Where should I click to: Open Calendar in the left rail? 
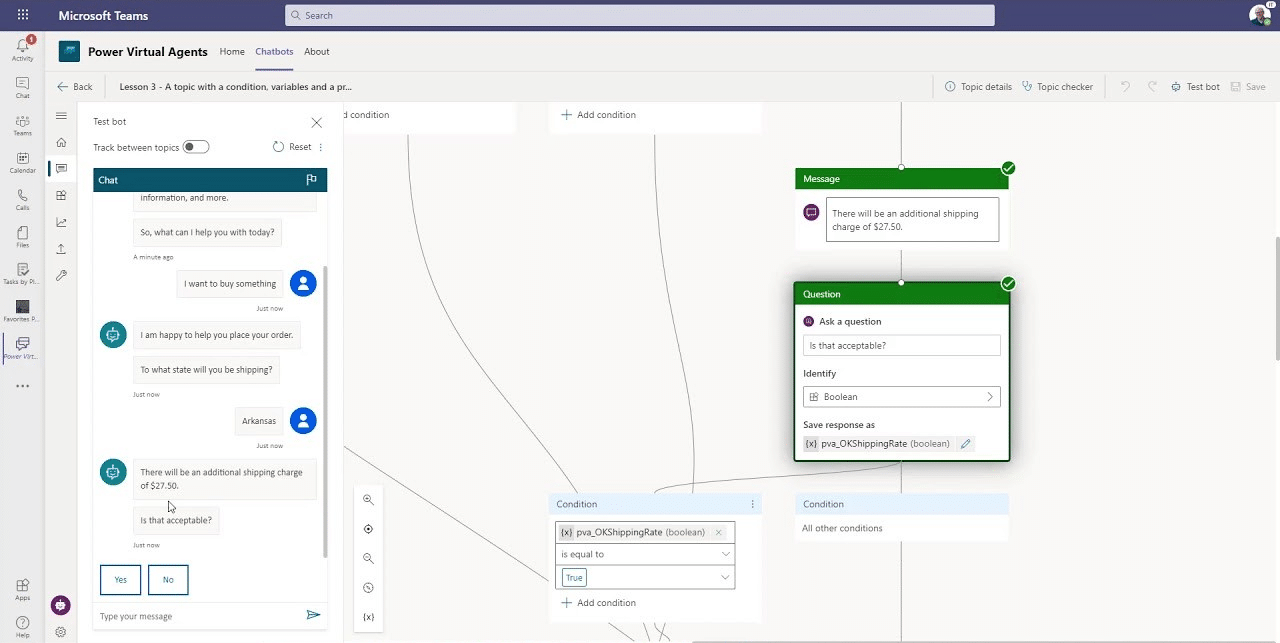[22, 162]
